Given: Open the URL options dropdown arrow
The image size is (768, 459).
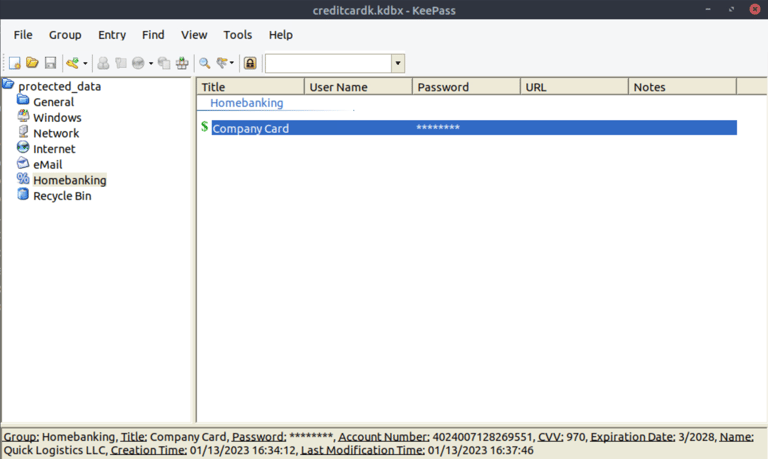Looking at the screenshot, I should [x=151, y=63].
